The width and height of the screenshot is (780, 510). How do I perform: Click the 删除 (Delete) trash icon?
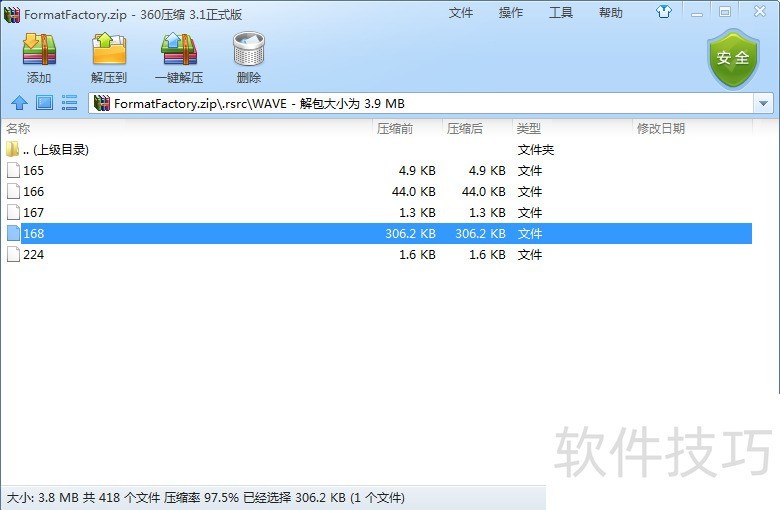[x=249, y=49]
